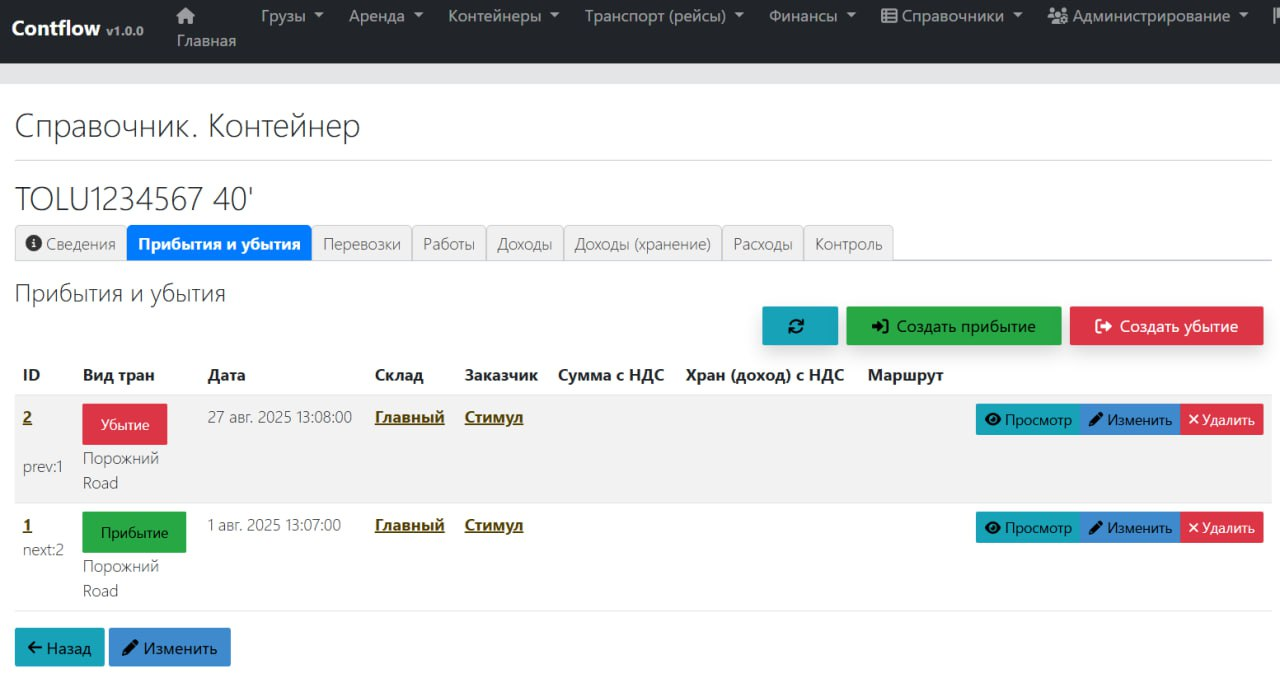Click the refresh icon button
Screen dimensions: 1280x678
pyautogui.click(x=799, y=326)
